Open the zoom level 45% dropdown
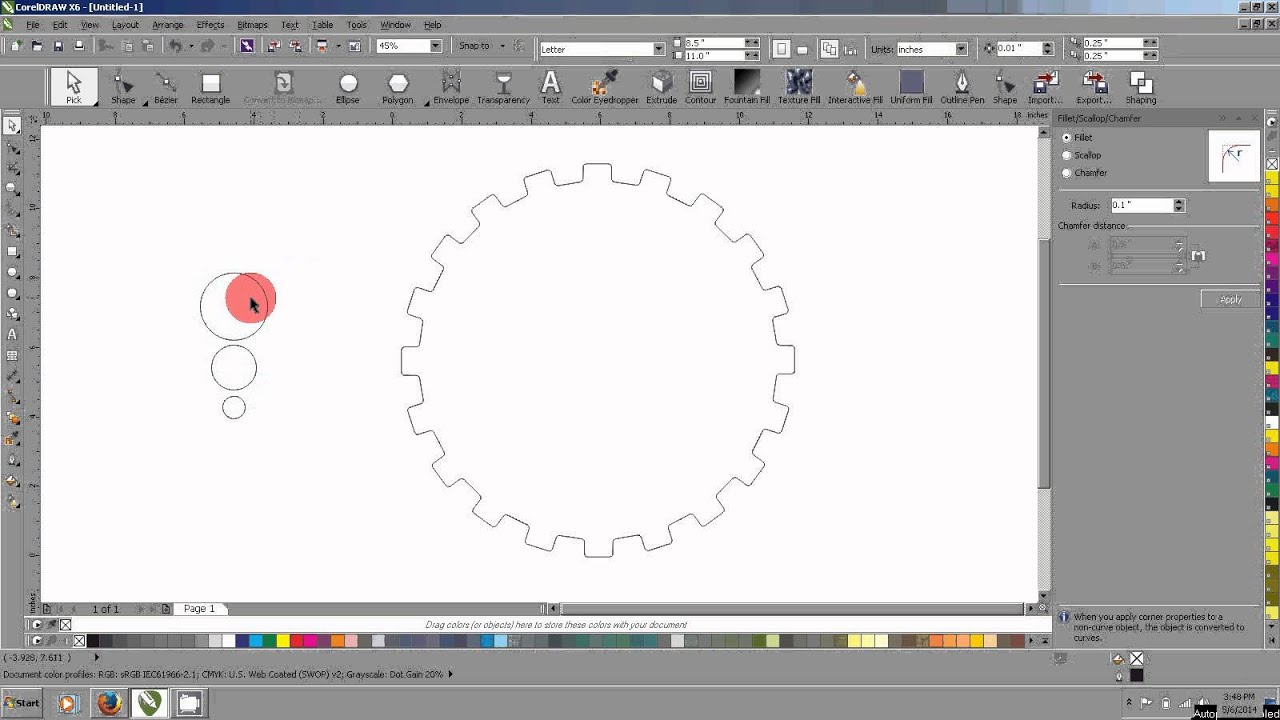This screenshot has width=1280, height=720. coord(435,46)
